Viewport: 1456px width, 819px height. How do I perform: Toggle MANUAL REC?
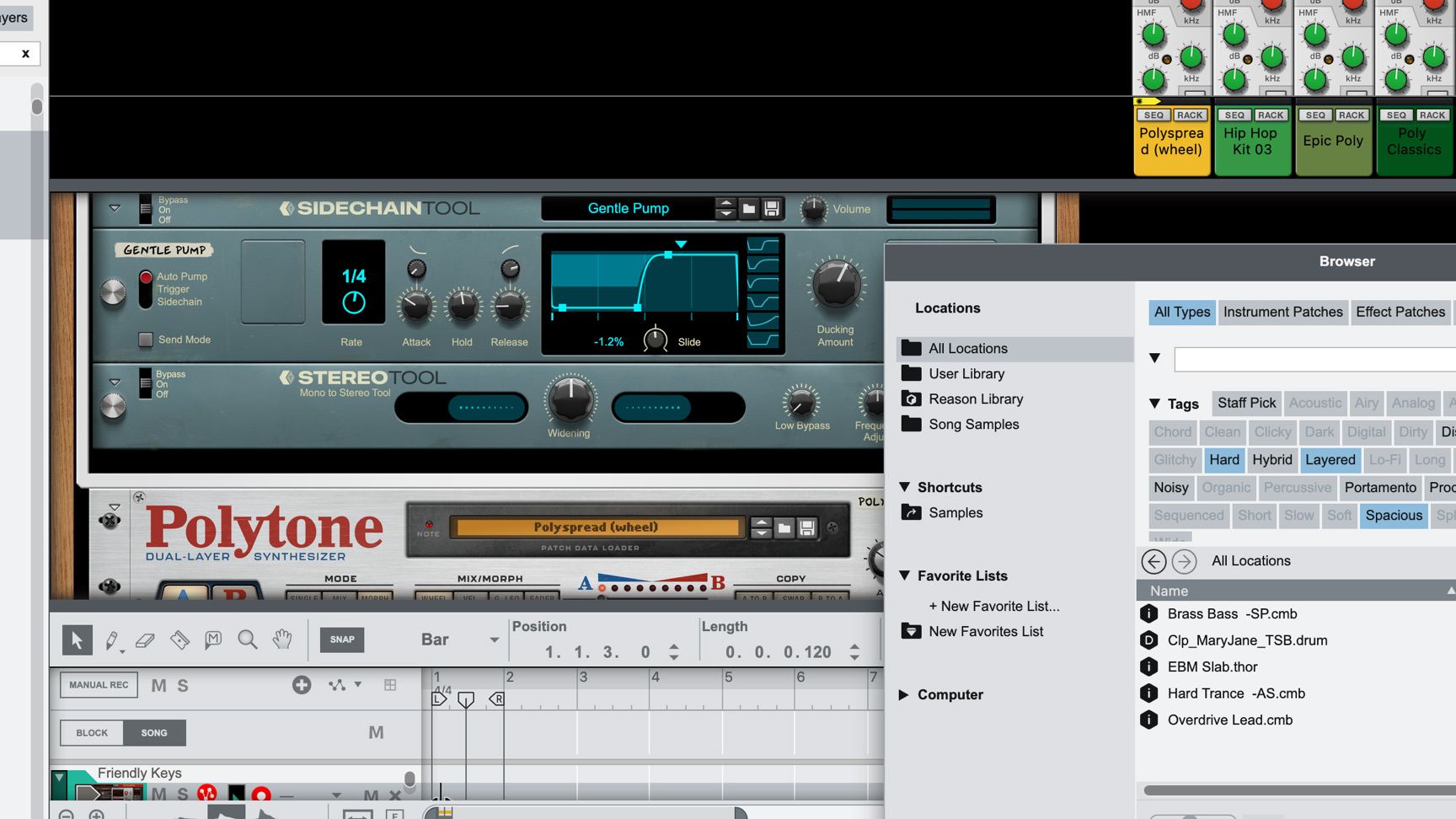(x=99, y=685)
